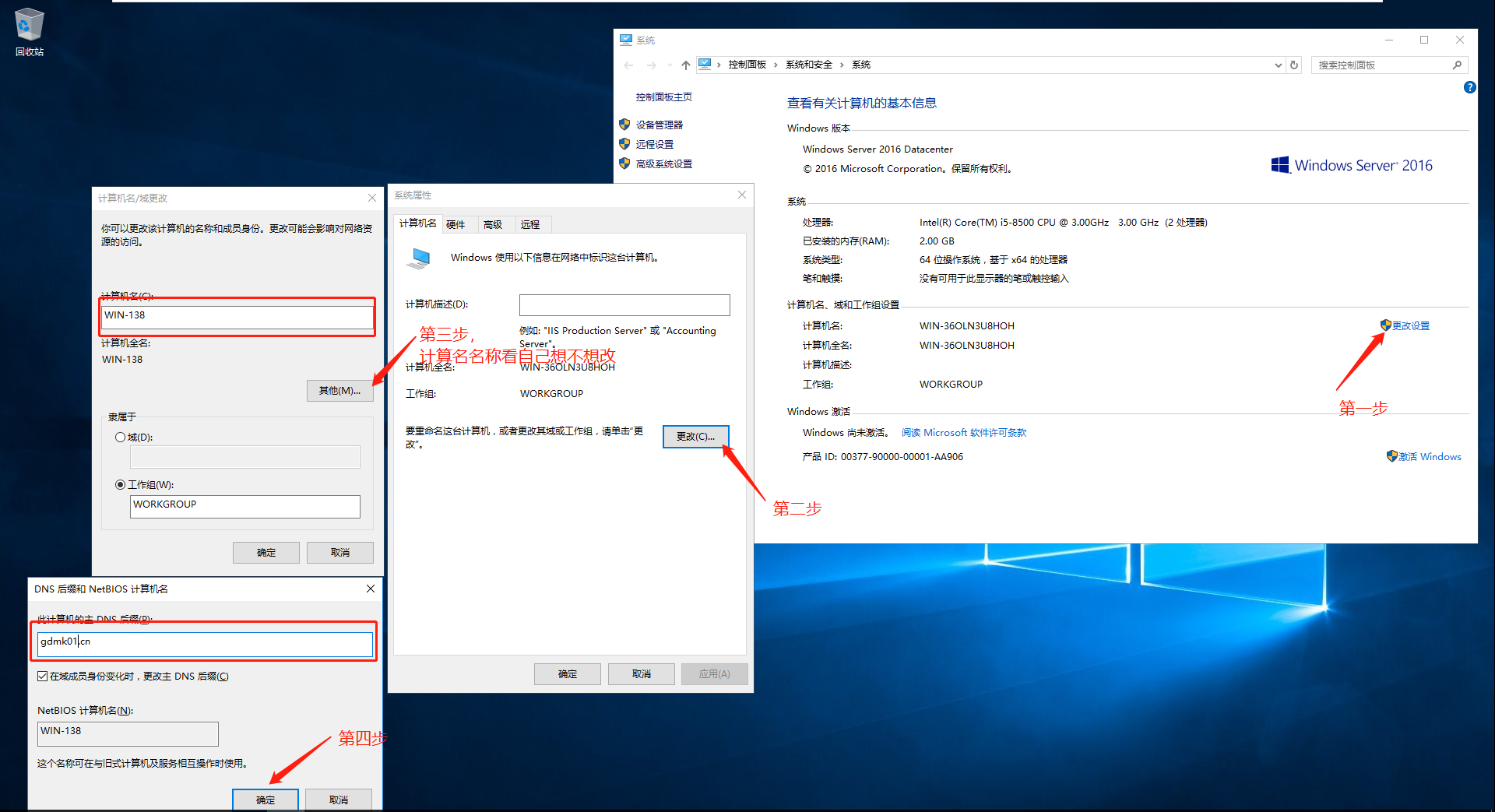Expand the recent pages chevron near forward arrow
Image resolution: width=1495 pixels, height=812 pixels.
tap(670, 65)
